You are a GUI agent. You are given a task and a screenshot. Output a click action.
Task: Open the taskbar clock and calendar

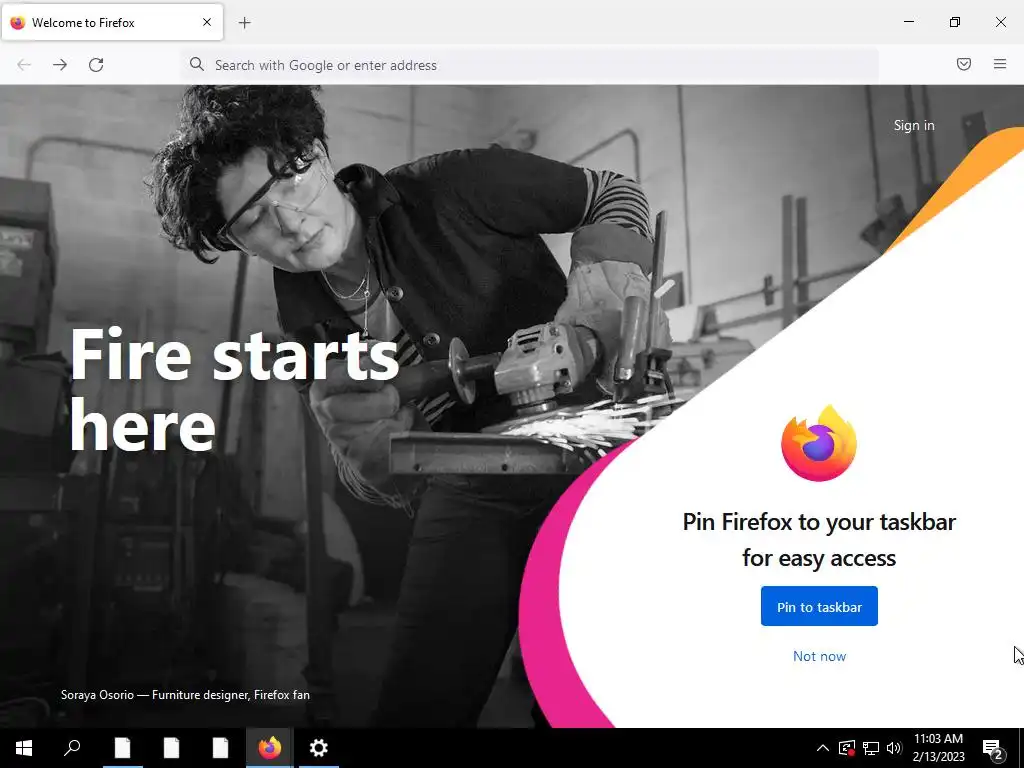[938, 748]
